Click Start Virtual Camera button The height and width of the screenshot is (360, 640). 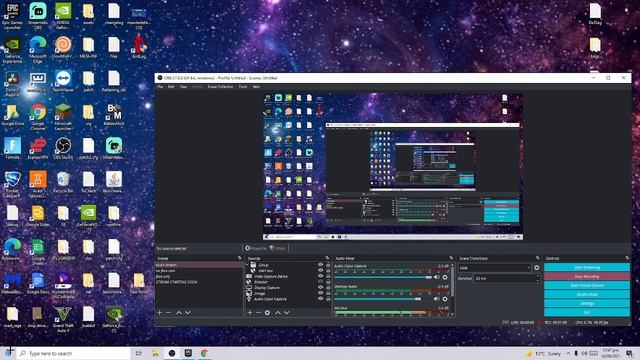tap(587, 285)
